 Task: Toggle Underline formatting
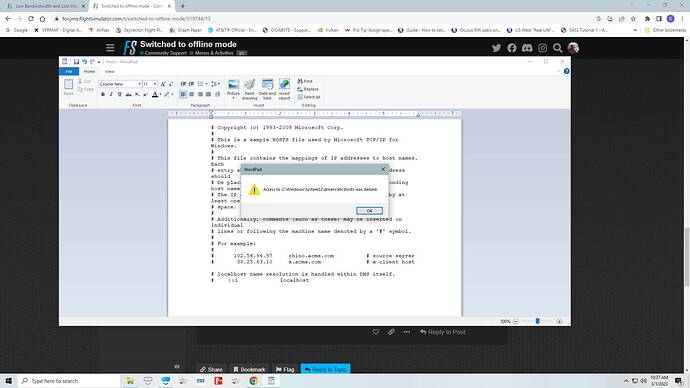pos(119,95)
